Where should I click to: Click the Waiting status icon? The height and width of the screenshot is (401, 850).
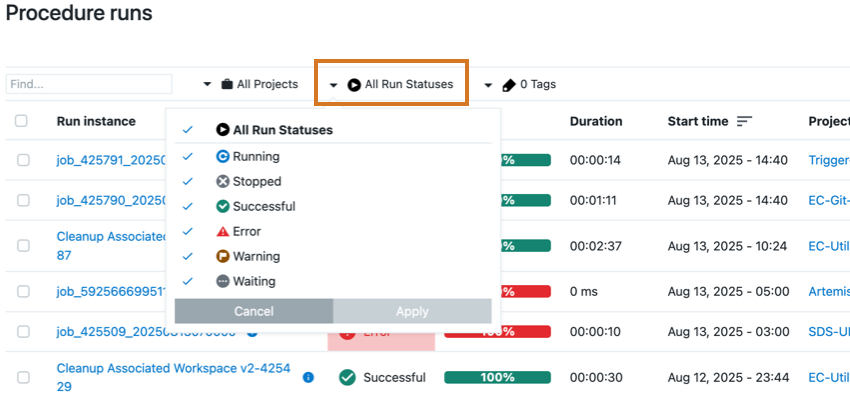tap(223, 281)
